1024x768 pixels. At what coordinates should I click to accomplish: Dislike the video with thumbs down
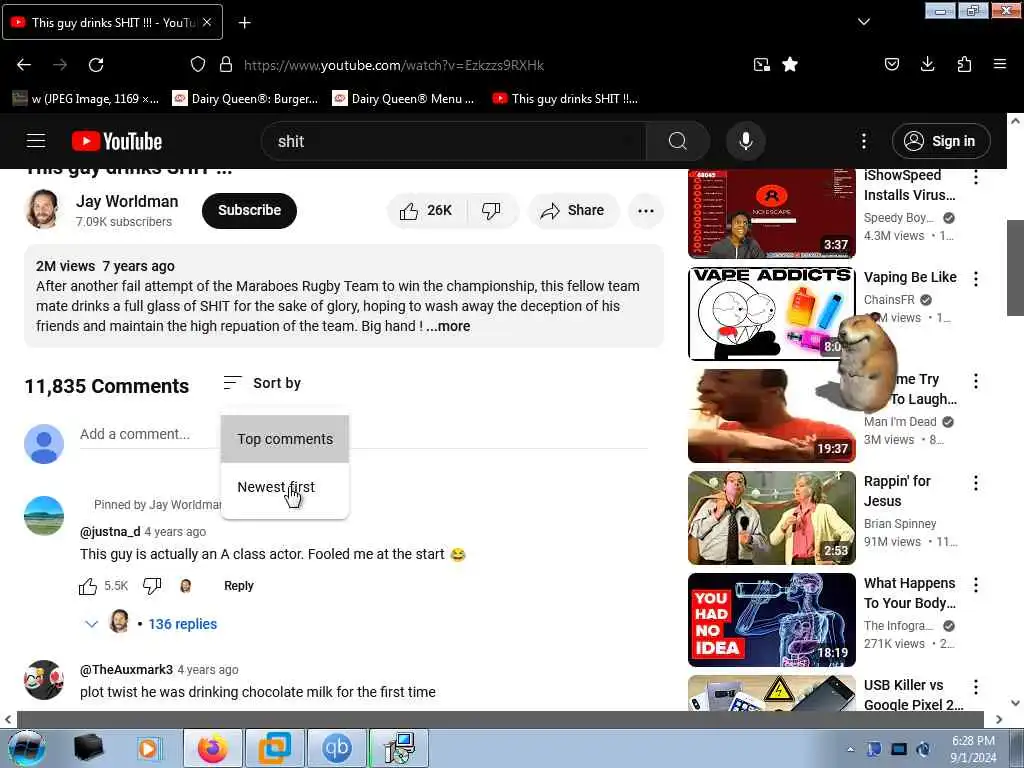click(491, 210)
